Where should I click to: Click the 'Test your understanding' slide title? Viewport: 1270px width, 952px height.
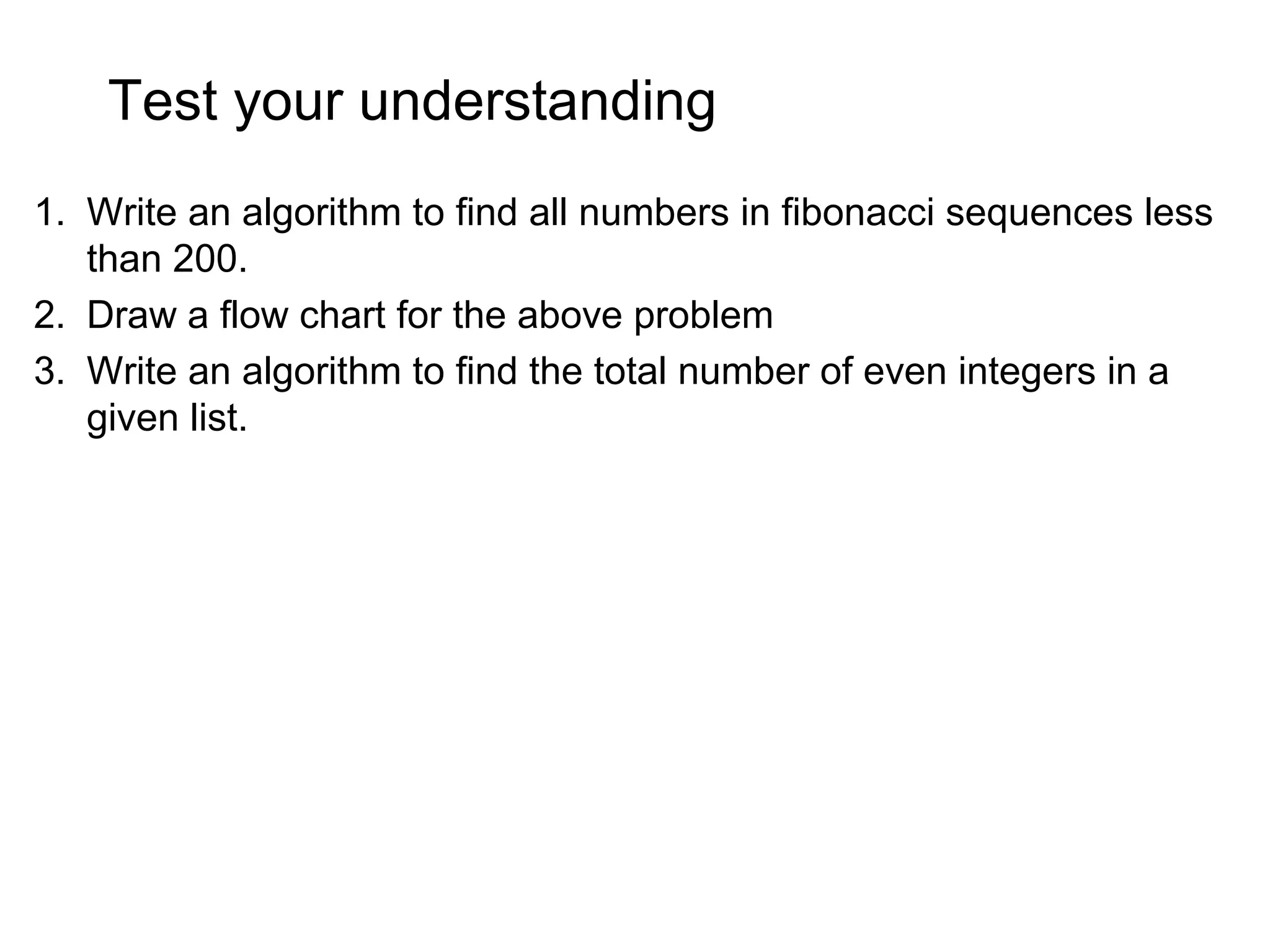pyautogui.click(x=412, y=101)
